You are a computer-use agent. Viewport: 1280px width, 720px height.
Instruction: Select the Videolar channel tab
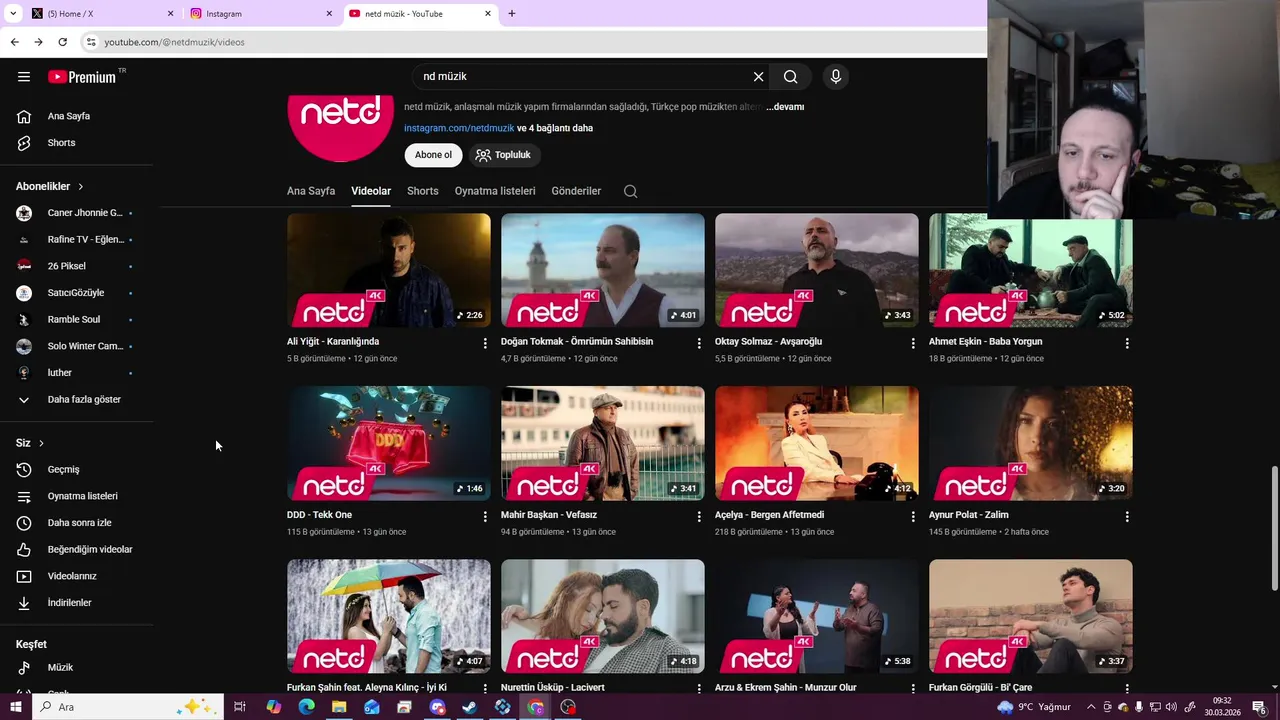[x=371, y=191]
